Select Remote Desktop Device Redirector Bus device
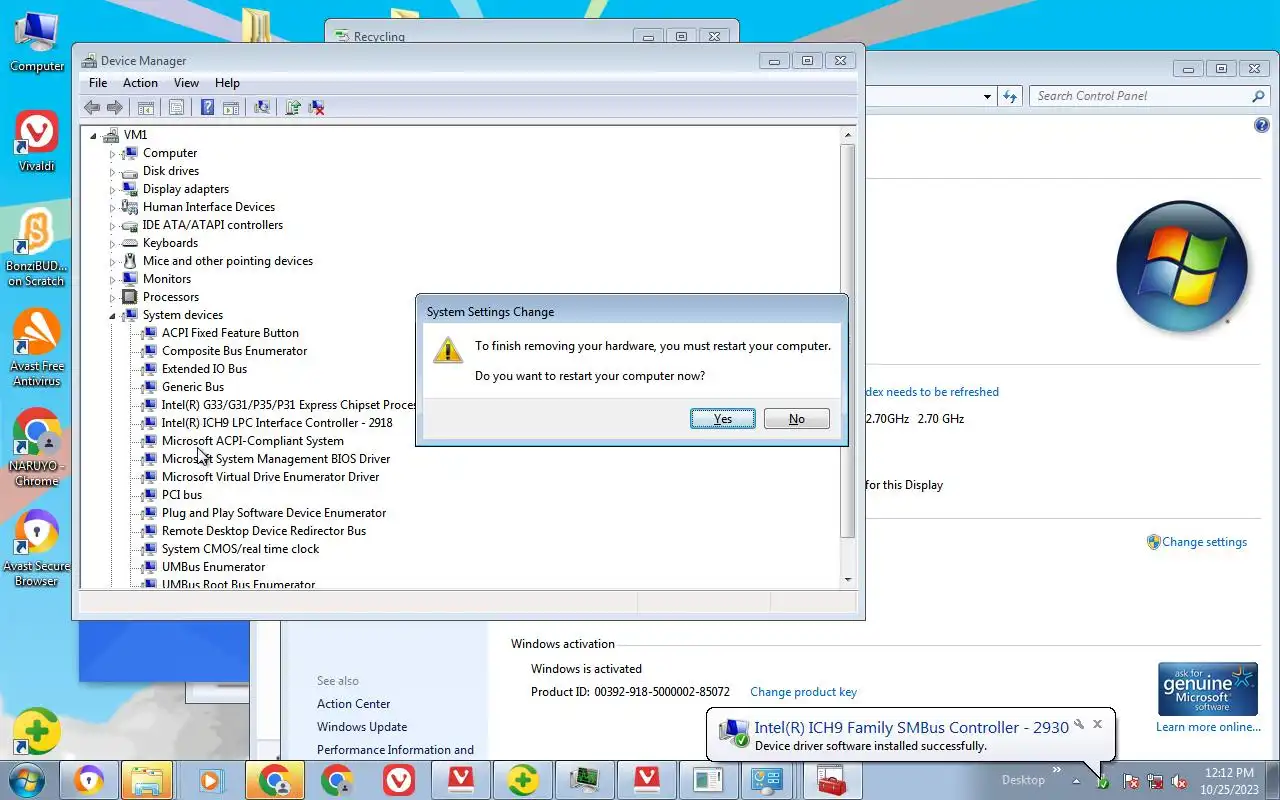The image size is (1280, 800). [x=264, y=531]
